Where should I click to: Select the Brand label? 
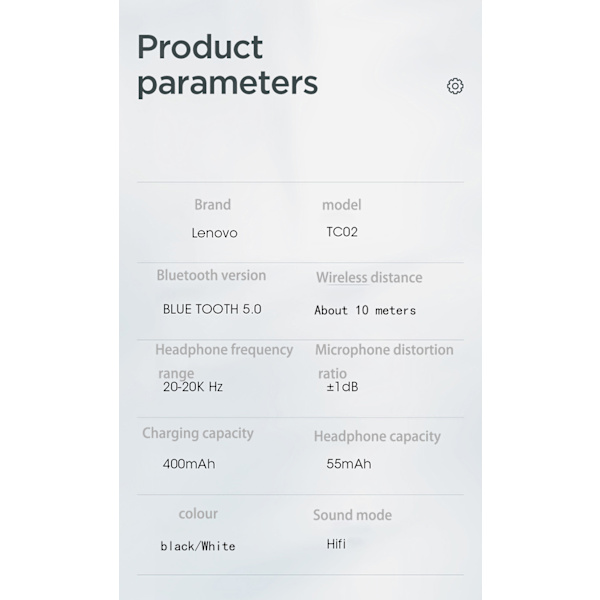pos(212,205)
